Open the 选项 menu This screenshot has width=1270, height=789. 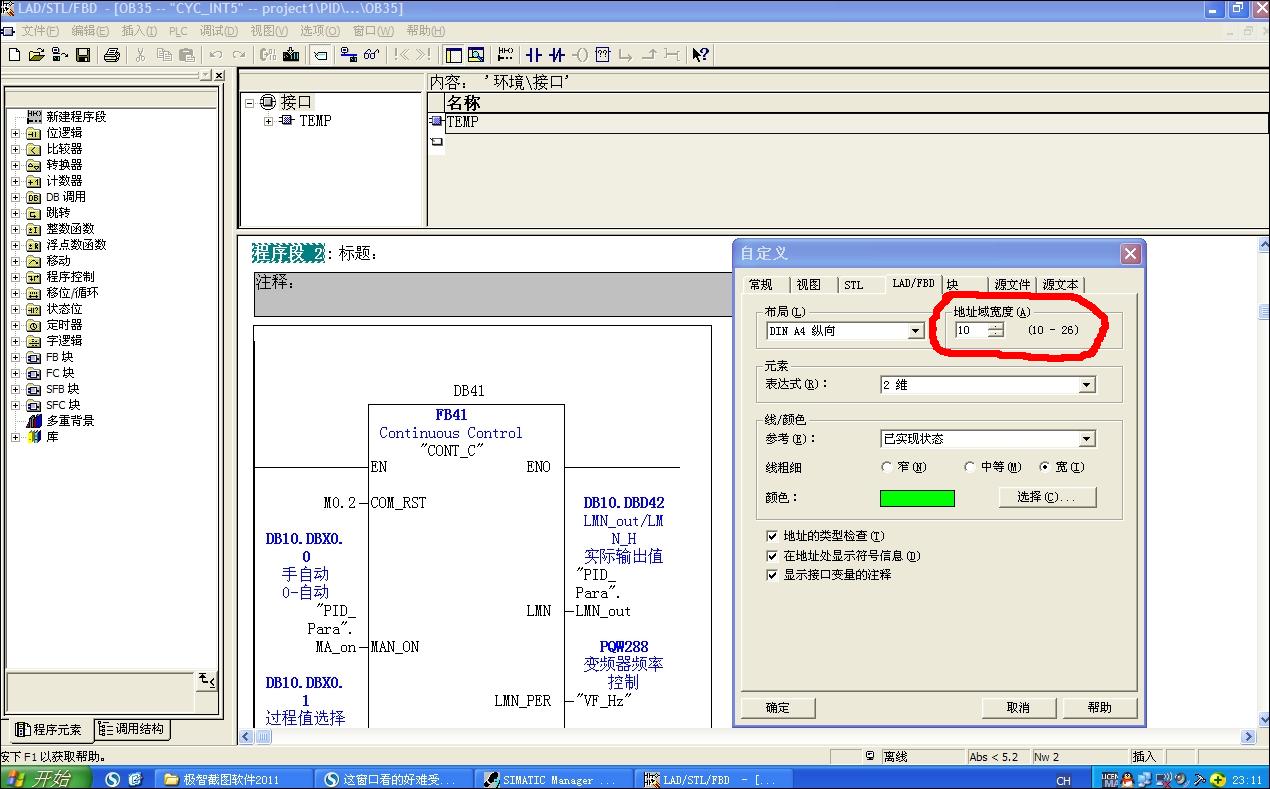point(319,31)
